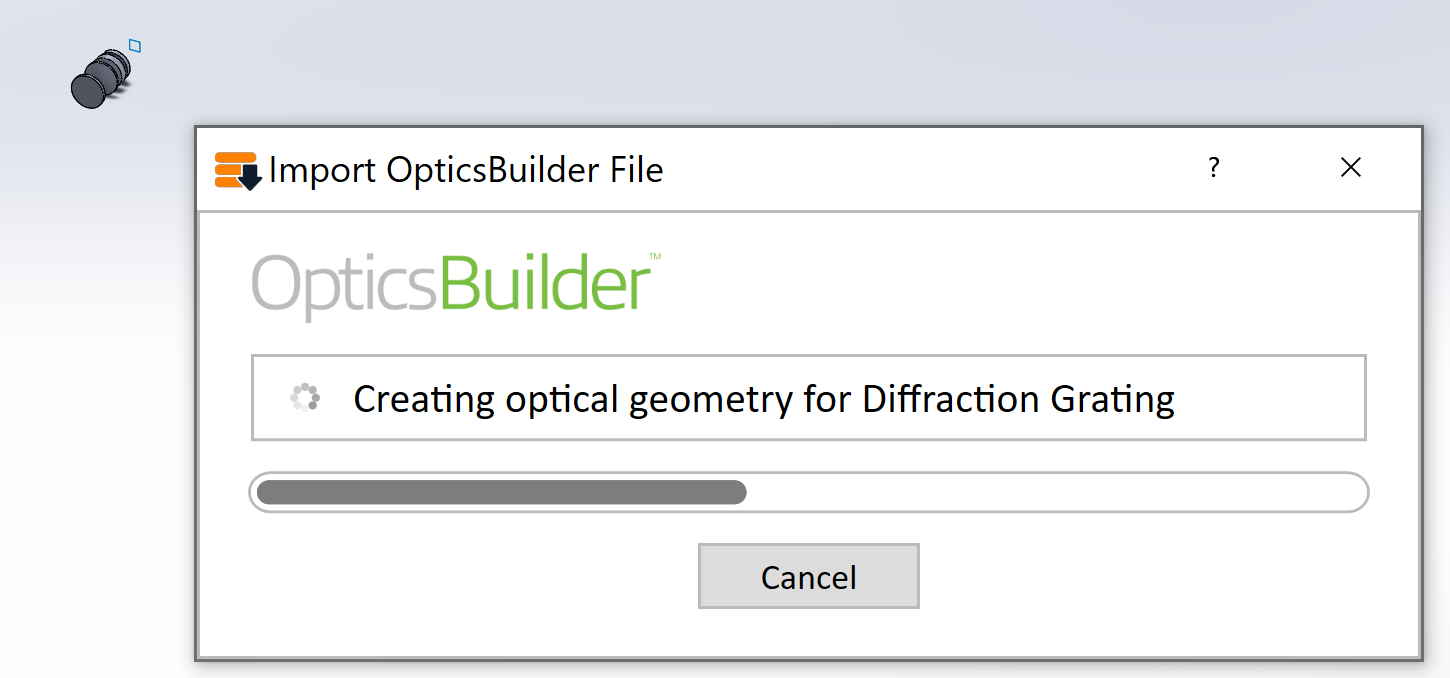Screen dimensions: 1450x678
Task: Click the 'Import OpticsBuilder File' title text
Action: click(x=466, y=170)
